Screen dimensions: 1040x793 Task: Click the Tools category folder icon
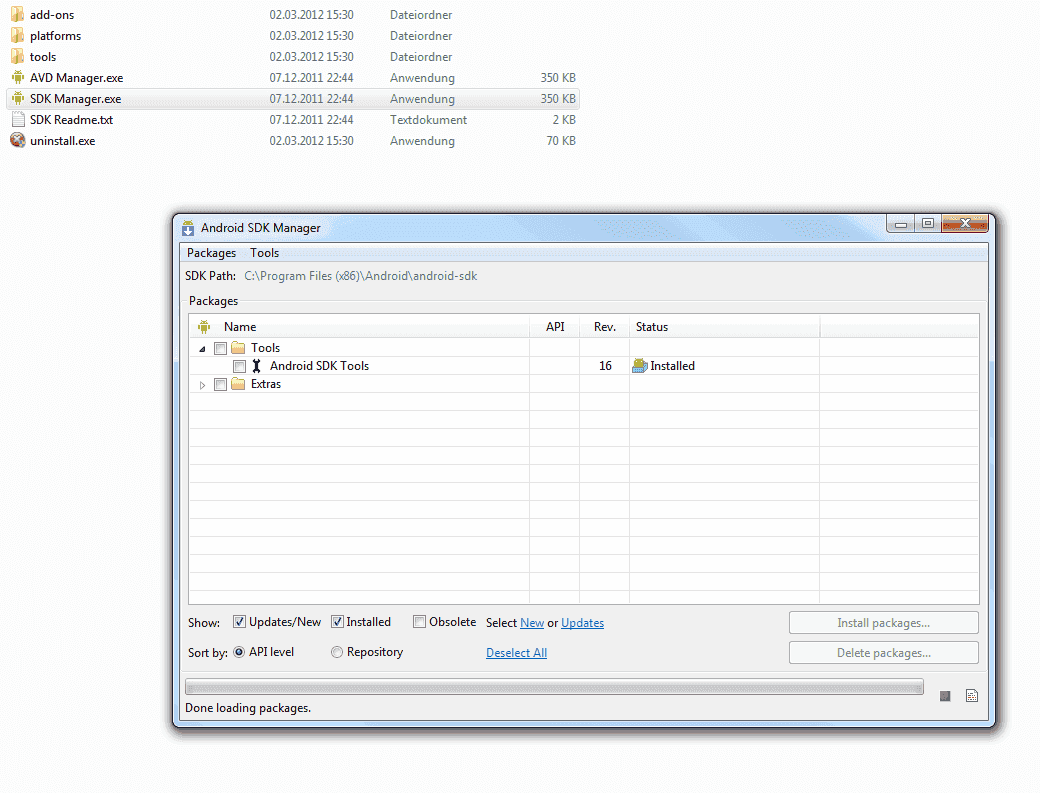238,348
